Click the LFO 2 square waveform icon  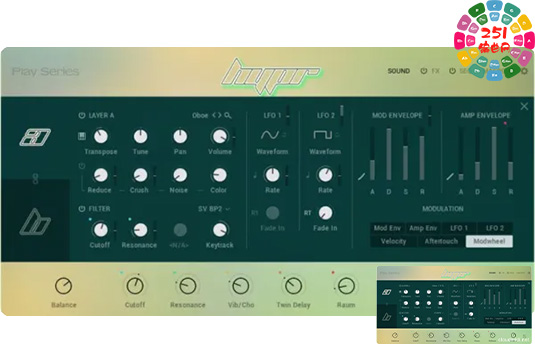[x=322, y=135]
